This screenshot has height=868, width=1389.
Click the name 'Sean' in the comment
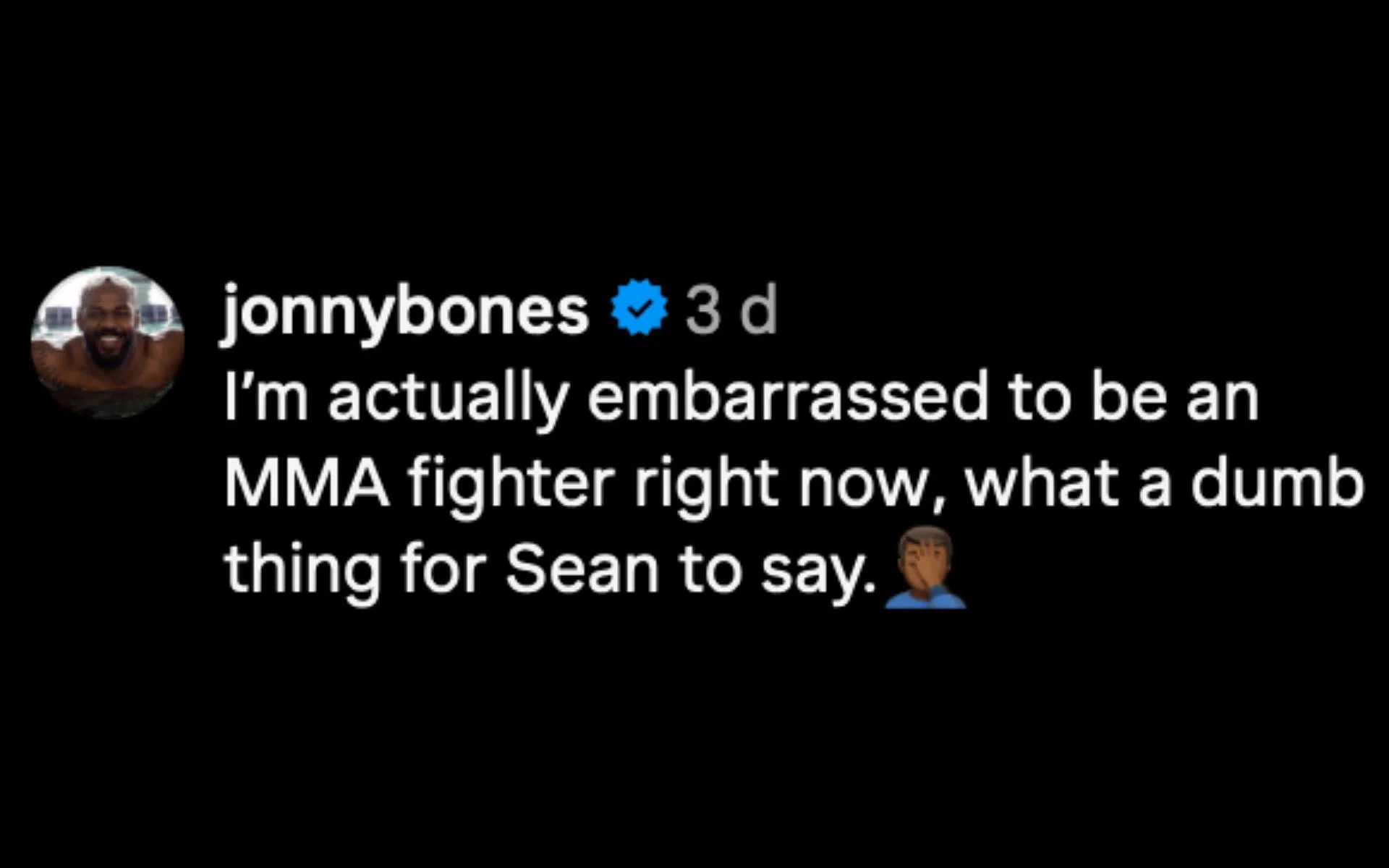pyautogui.click(x=582, y=569)
